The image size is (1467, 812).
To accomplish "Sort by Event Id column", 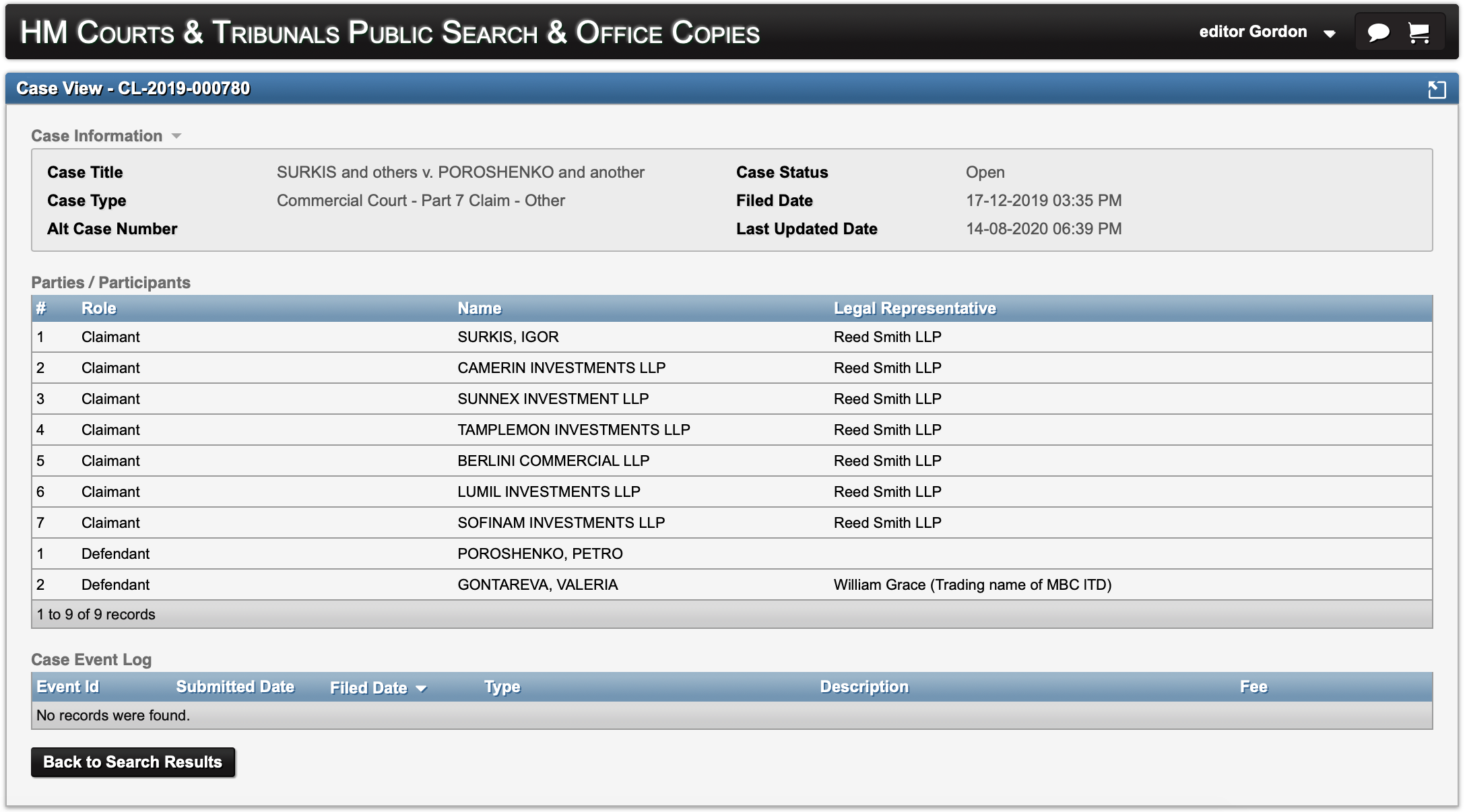I will coord(68,687).
